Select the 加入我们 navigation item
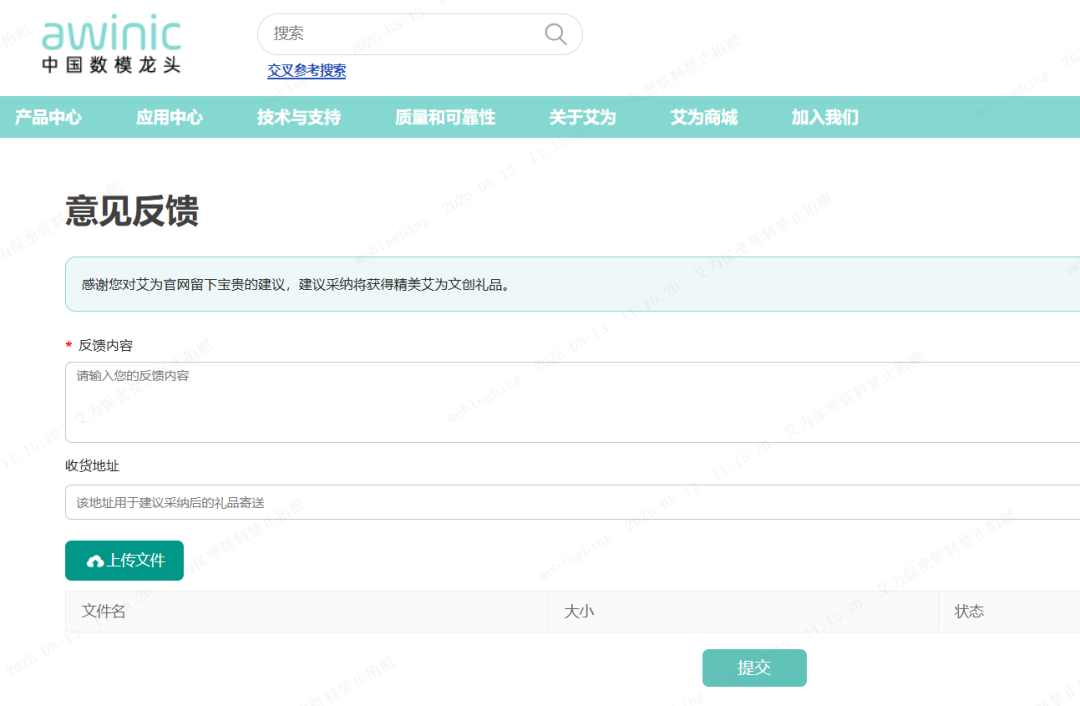Viewport: 1080px width, 706px height. point(824,117)
